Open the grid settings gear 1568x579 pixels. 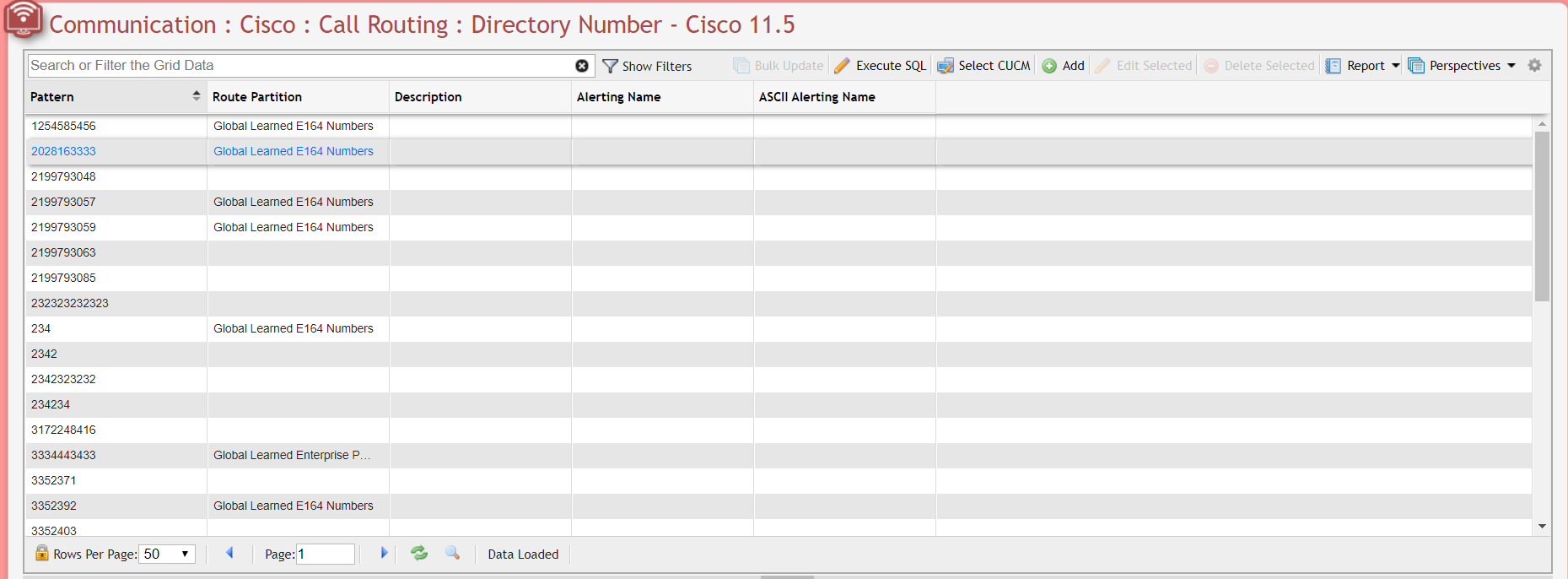[x=1534, y=65]
